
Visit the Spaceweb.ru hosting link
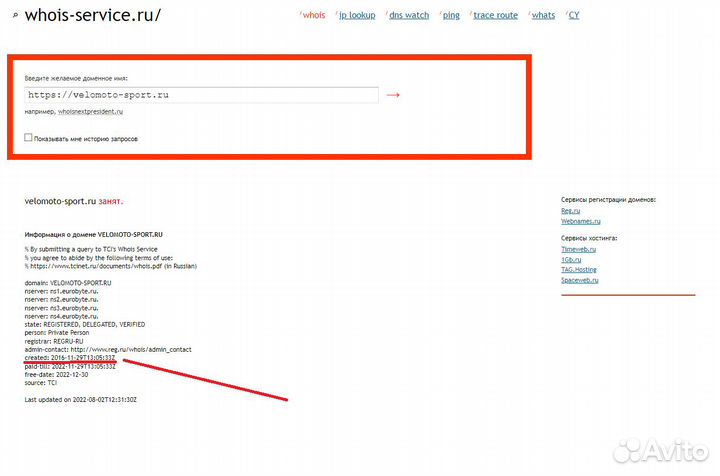click(x=581, y=281)
